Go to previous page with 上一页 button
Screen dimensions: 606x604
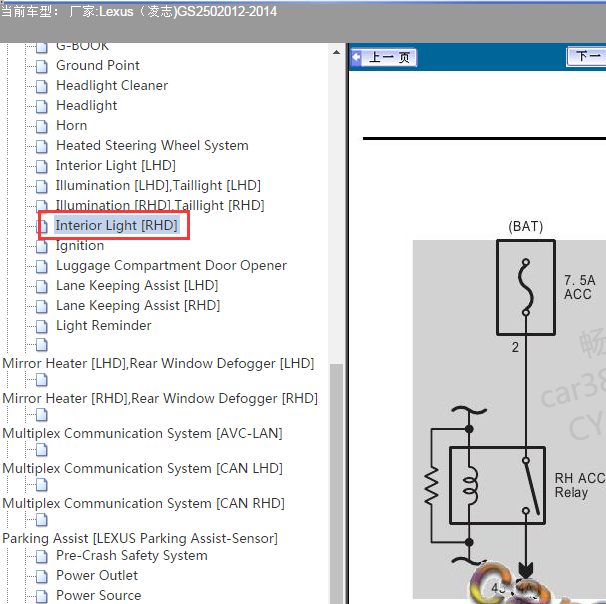coord(384,58)
